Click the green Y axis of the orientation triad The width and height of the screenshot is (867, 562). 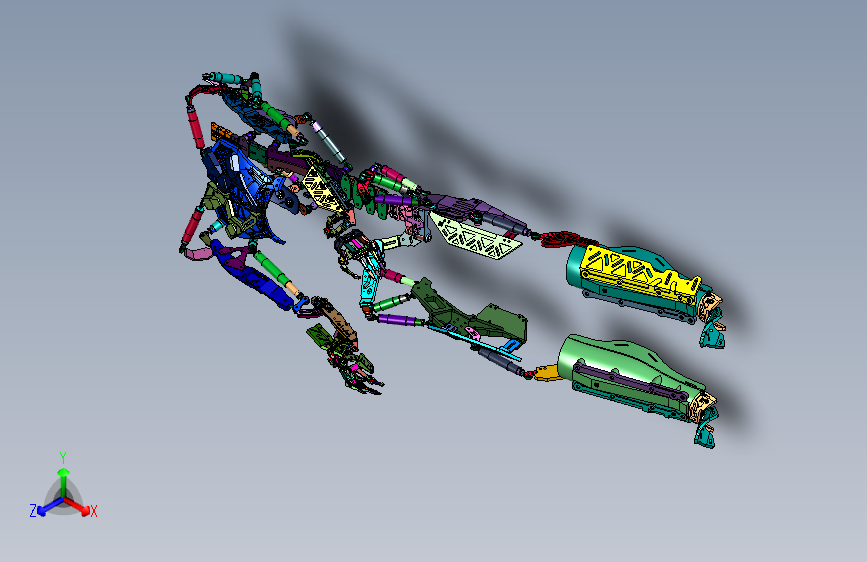click(x=64, y=483)
